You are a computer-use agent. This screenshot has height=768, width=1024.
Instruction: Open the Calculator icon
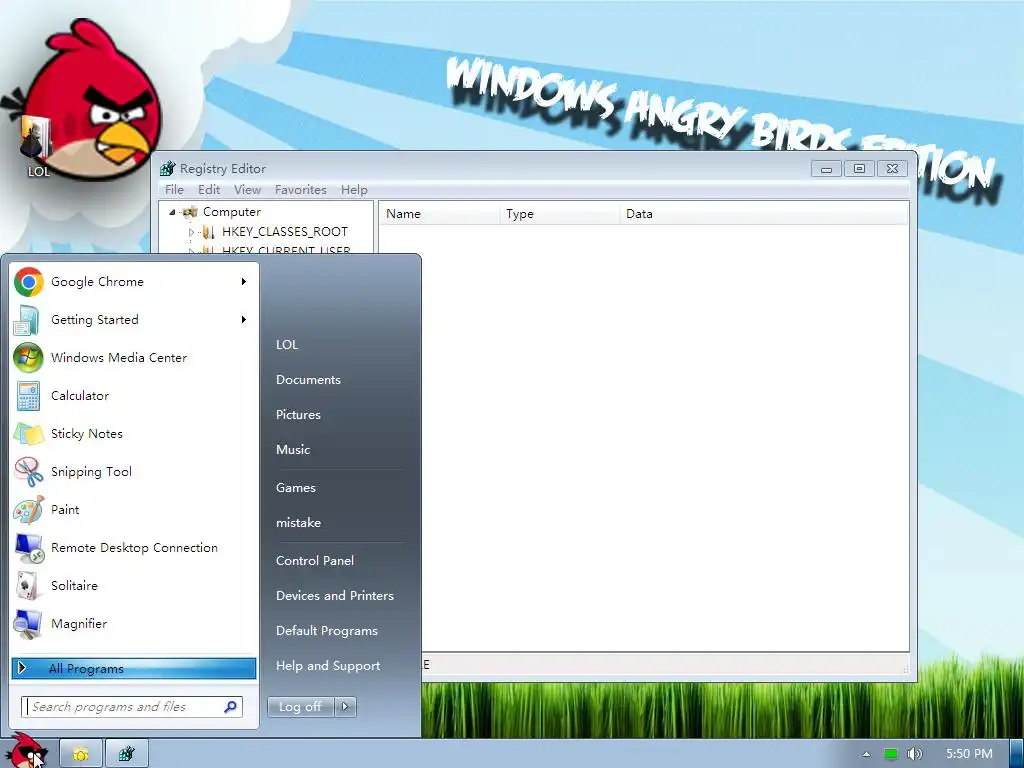click(x=28, y=396)
